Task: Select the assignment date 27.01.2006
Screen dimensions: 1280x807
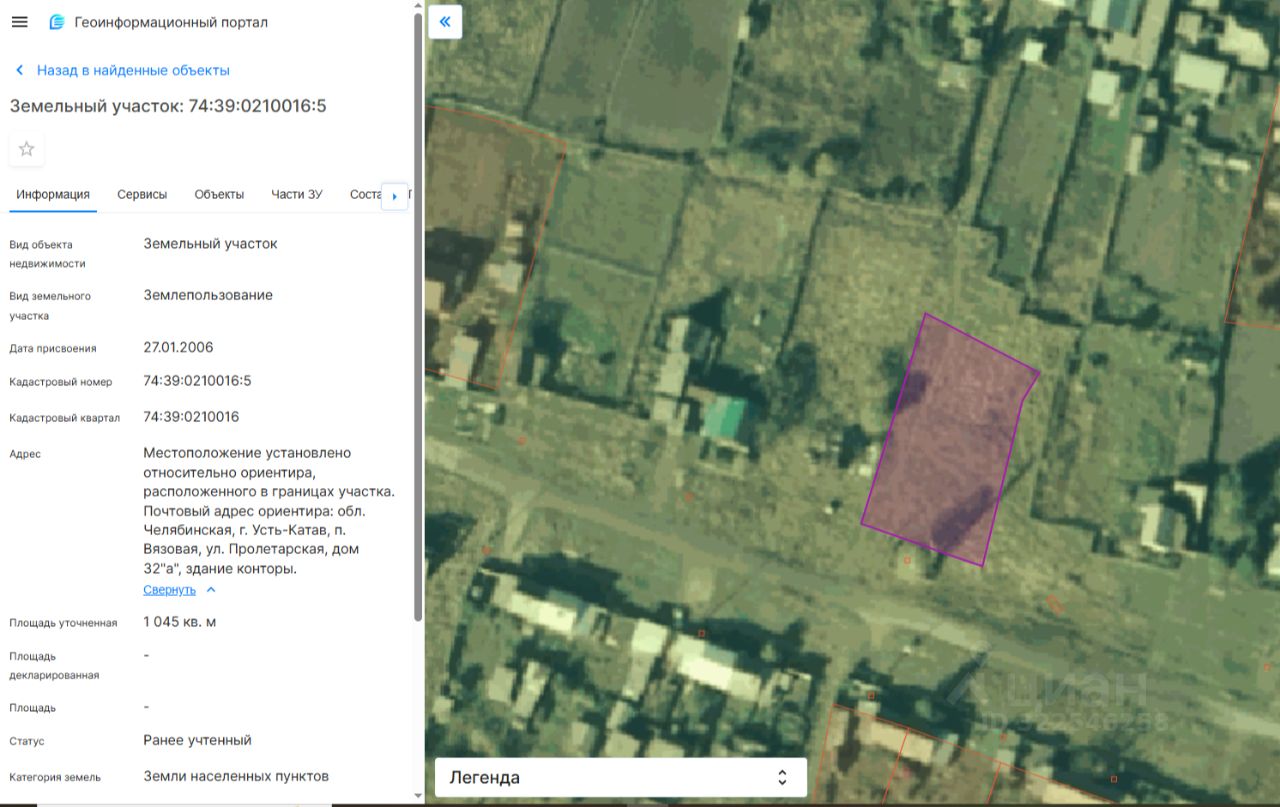Action: [x=178, y=348]
